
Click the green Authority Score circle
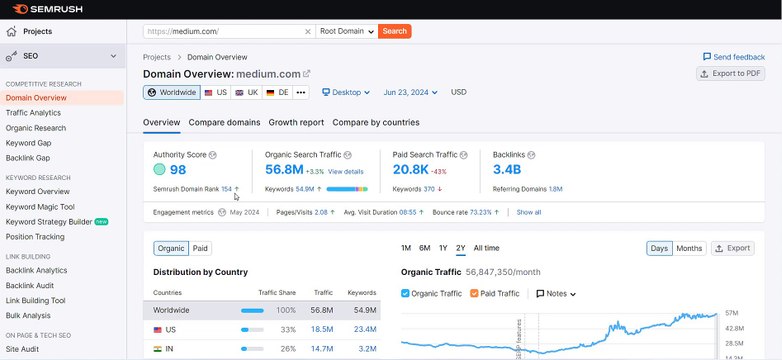click(159, 170)
